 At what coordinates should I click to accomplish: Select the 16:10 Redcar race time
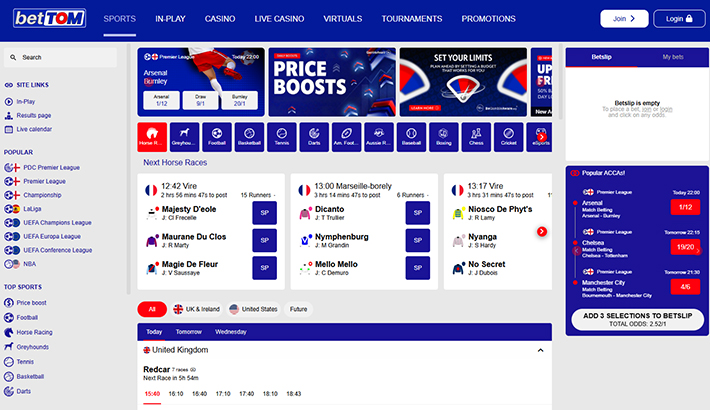[x=176, y=394]
